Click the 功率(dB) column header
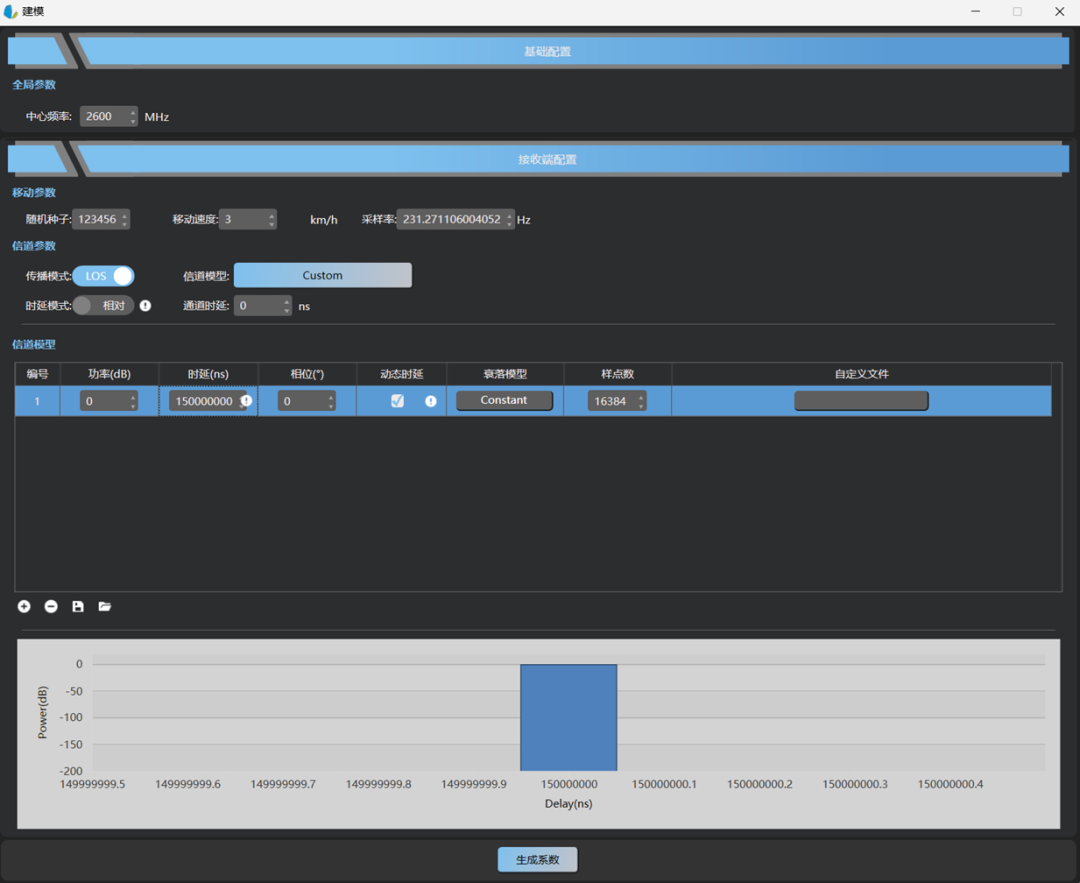Viewport: 1080px width, 883px height. pos(110,374)
